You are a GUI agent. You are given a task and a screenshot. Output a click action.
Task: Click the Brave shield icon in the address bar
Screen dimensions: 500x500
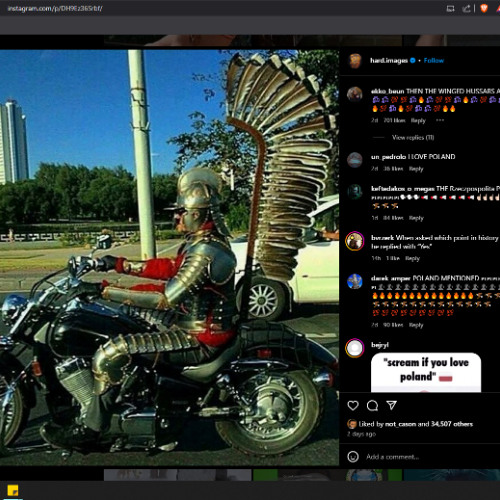pyautogui.click(x=484, y=8)
